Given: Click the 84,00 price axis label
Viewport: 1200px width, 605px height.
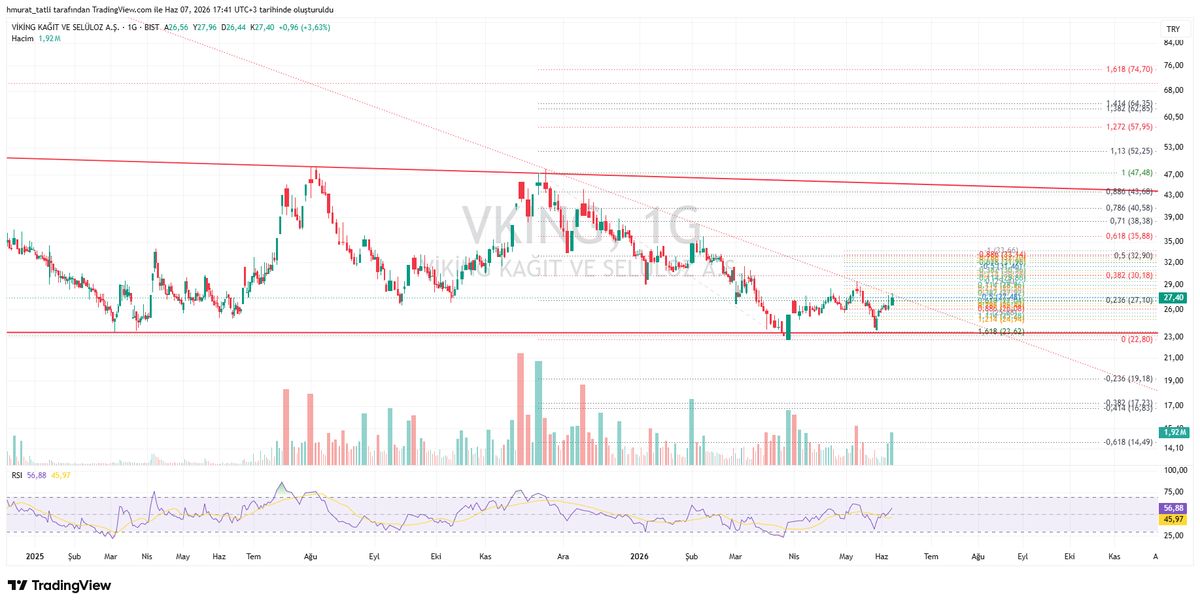Looking at the screenshot, I should pos(1173,42).
